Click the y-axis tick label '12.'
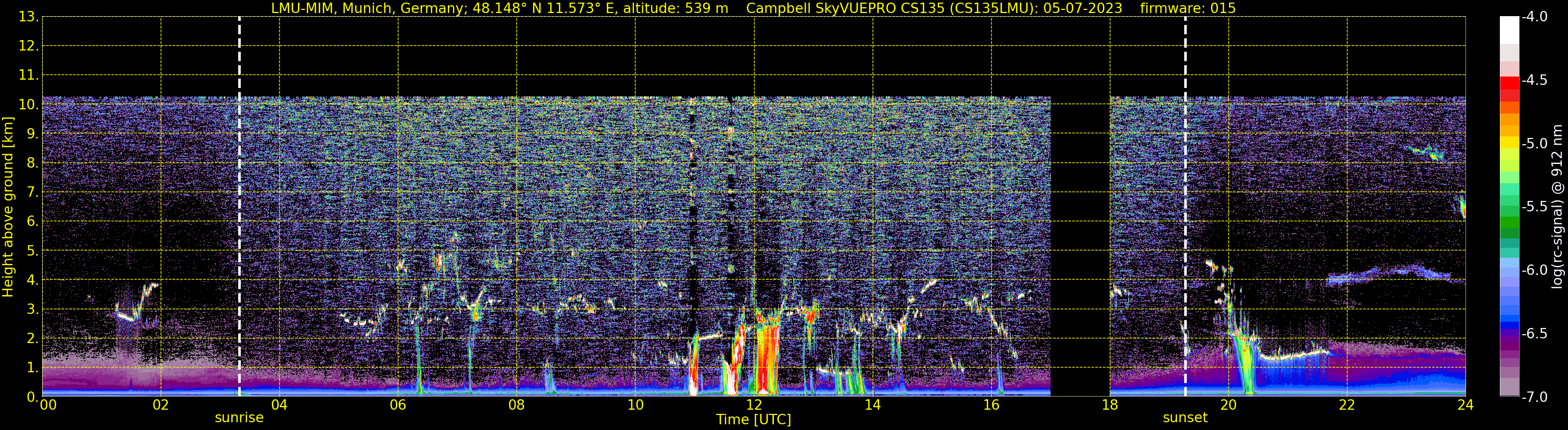This screenshot has height=430, width=1568. [x=28, y=46]
